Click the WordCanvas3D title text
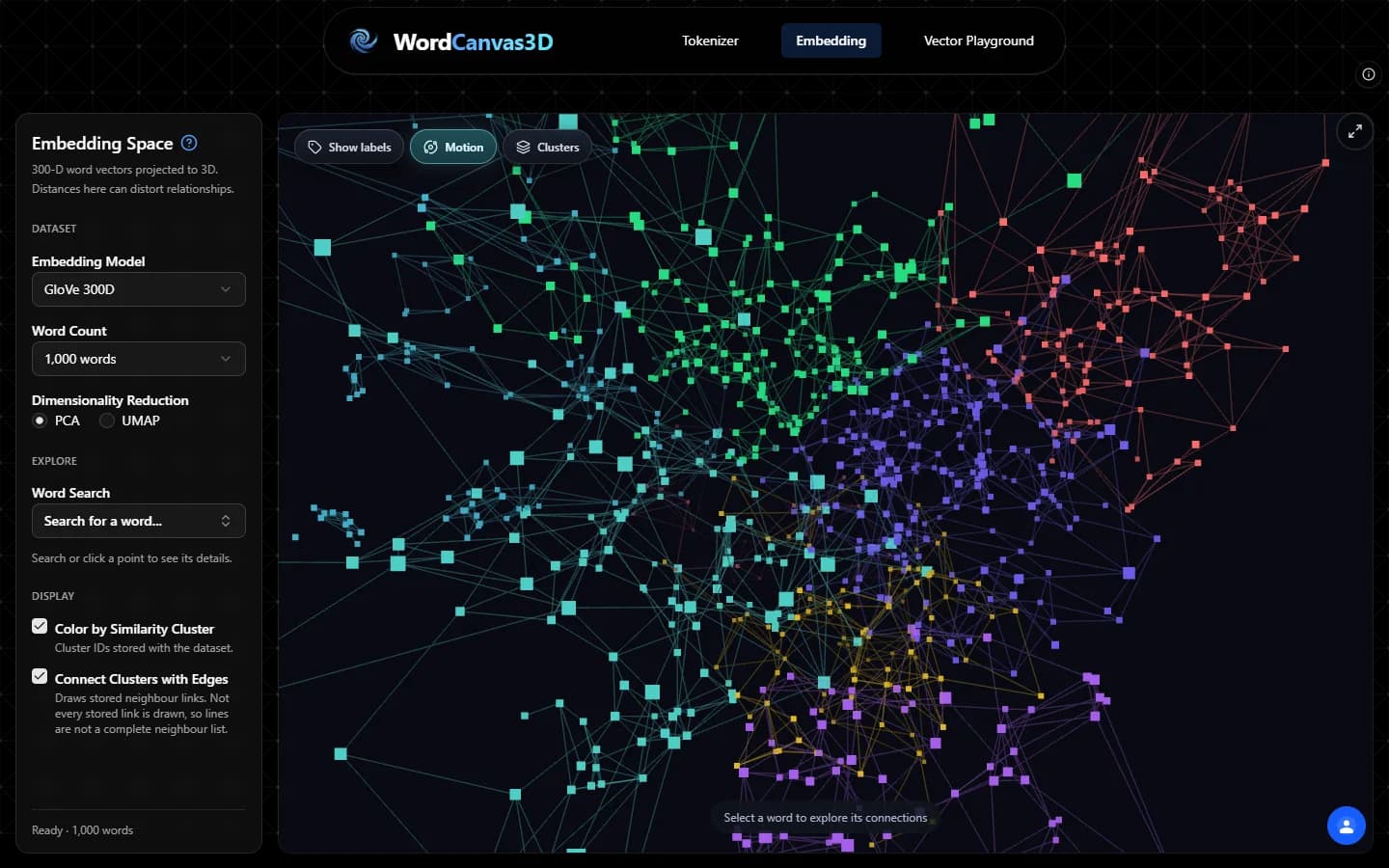 tap(474, 41)
